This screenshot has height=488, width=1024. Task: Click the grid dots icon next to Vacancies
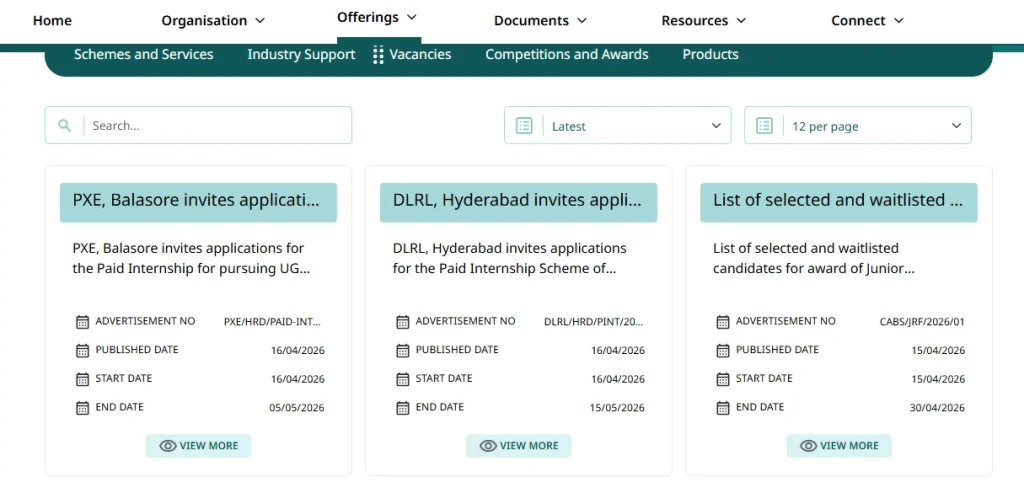pyautogui.click(x=378, y=55)
